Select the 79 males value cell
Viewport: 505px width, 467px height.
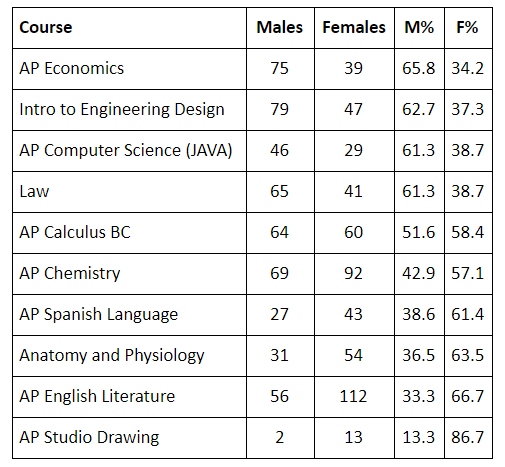(280, 110)
